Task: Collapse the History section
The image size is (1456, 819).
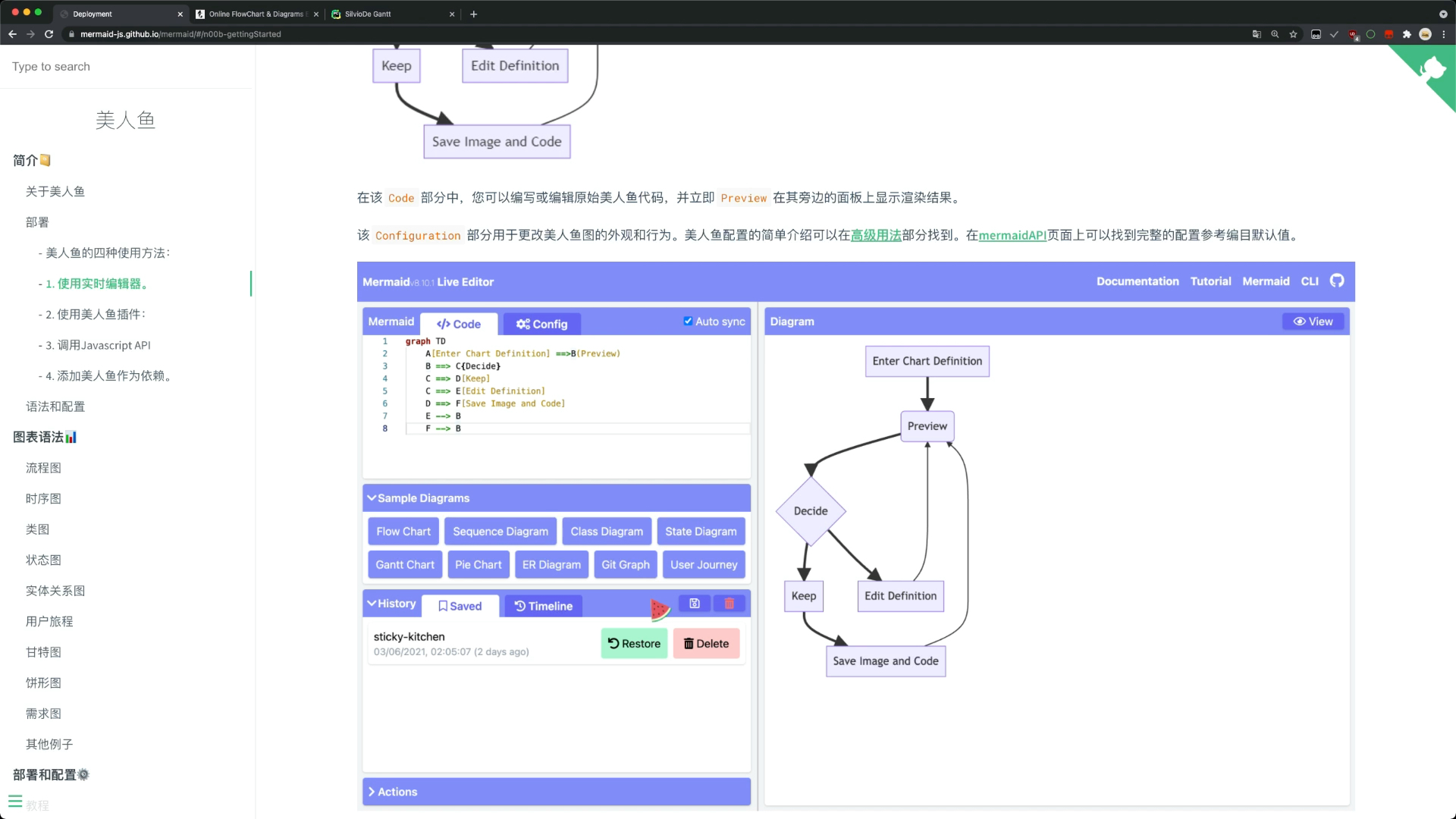Action: (391, 604)
